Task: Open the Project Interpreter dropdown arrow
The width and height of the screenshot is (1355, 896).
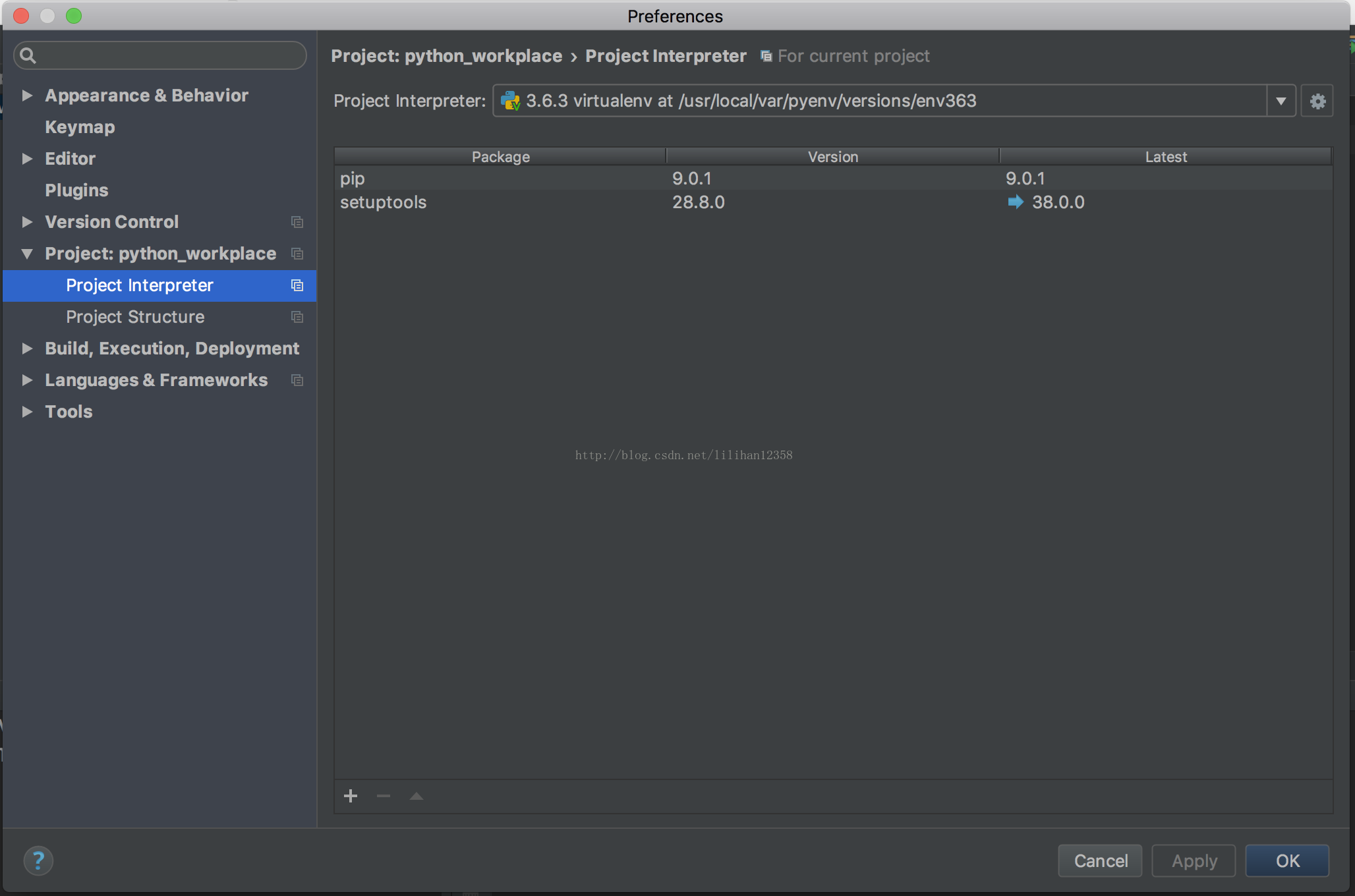Action: coord(1281,101)
